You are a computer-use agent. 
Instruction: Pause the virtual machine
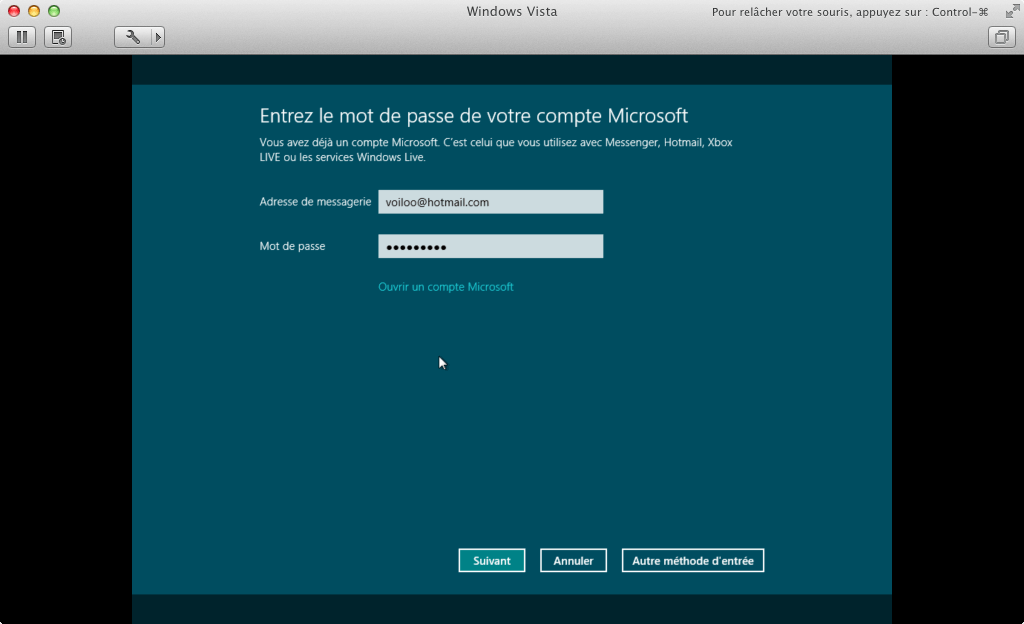point(22,37)
